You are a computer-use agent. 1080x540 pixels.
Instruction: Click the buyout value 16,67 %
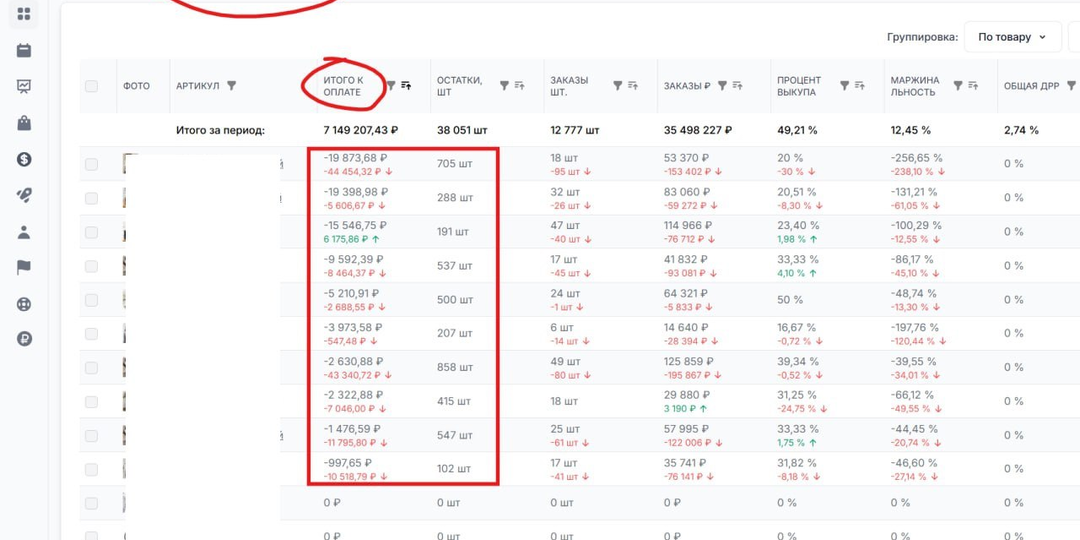pos(796,327)
